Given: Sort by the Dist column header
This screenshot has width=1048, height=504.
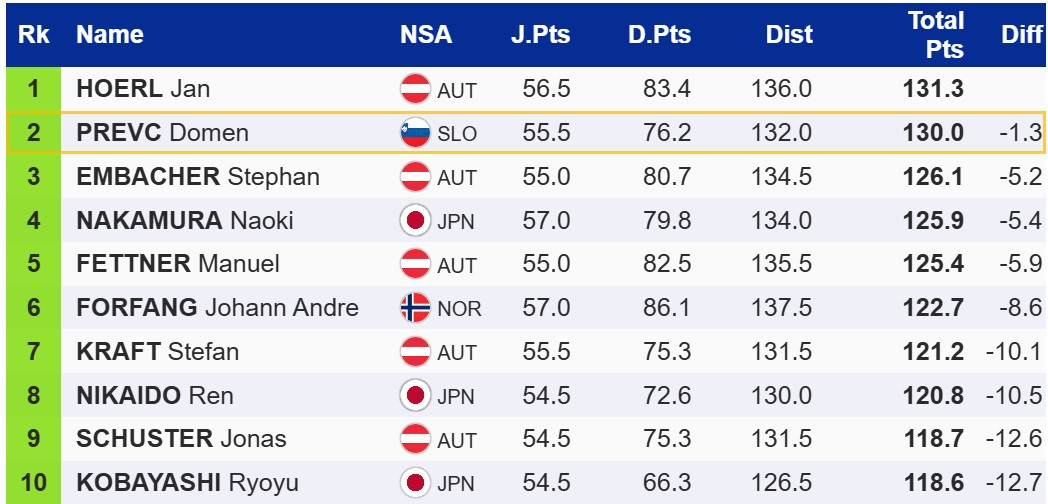Looking at the screenshot, I should 789,35.
